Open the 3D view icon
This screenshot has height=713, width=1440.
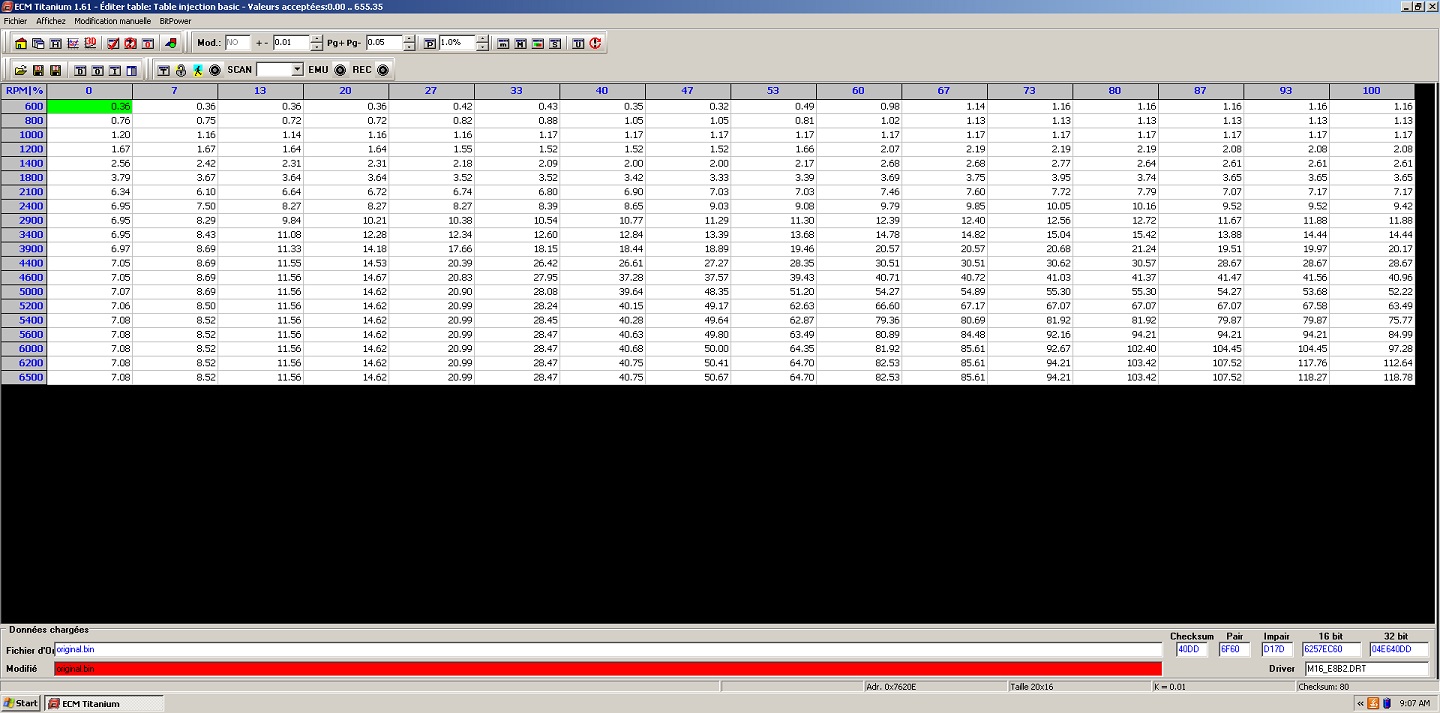coord(90,43)
